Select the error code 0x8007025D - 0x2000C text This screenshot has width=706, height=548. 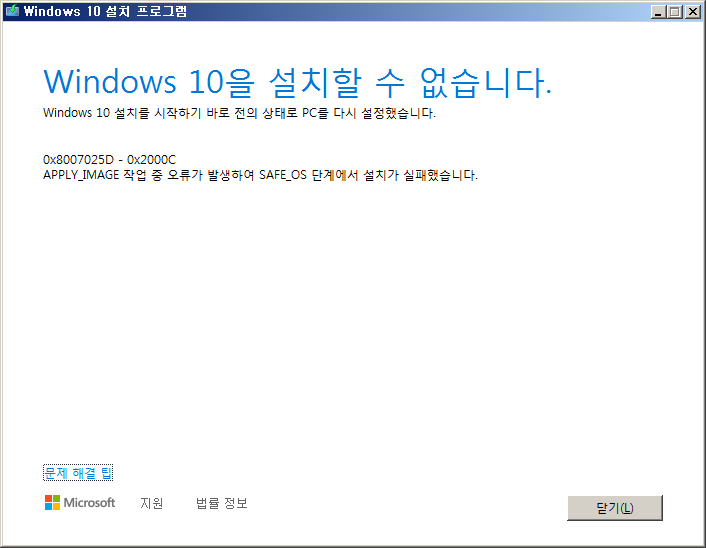(109, 160)
